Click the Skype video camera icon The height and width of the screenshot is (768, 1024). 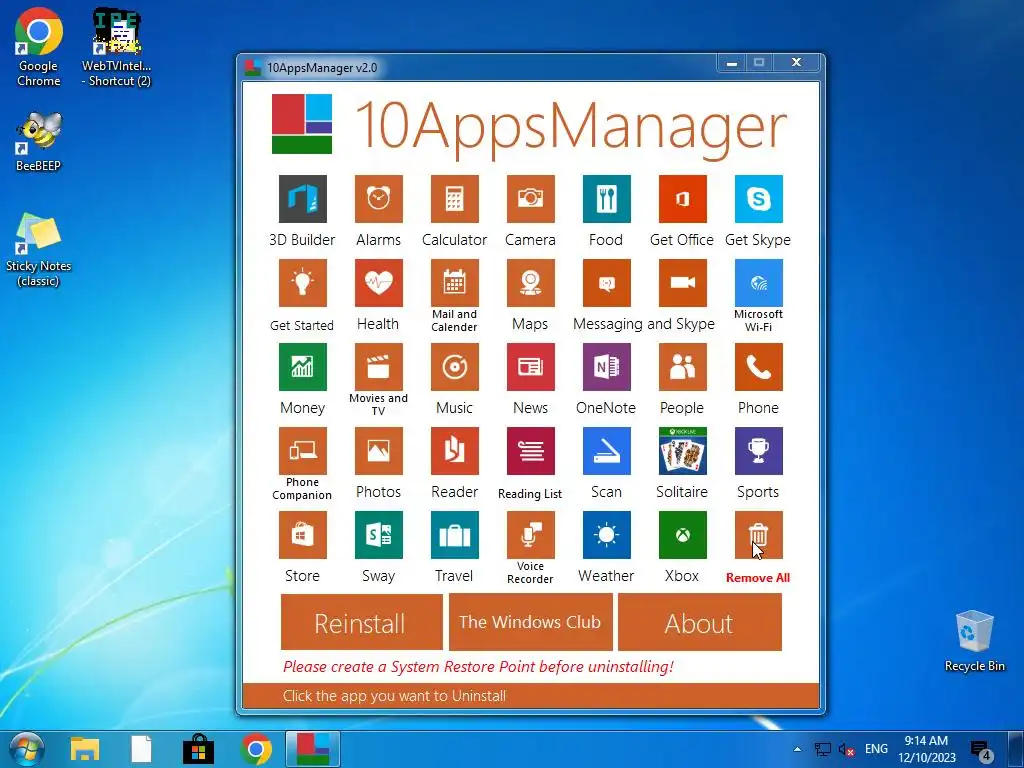682,283
